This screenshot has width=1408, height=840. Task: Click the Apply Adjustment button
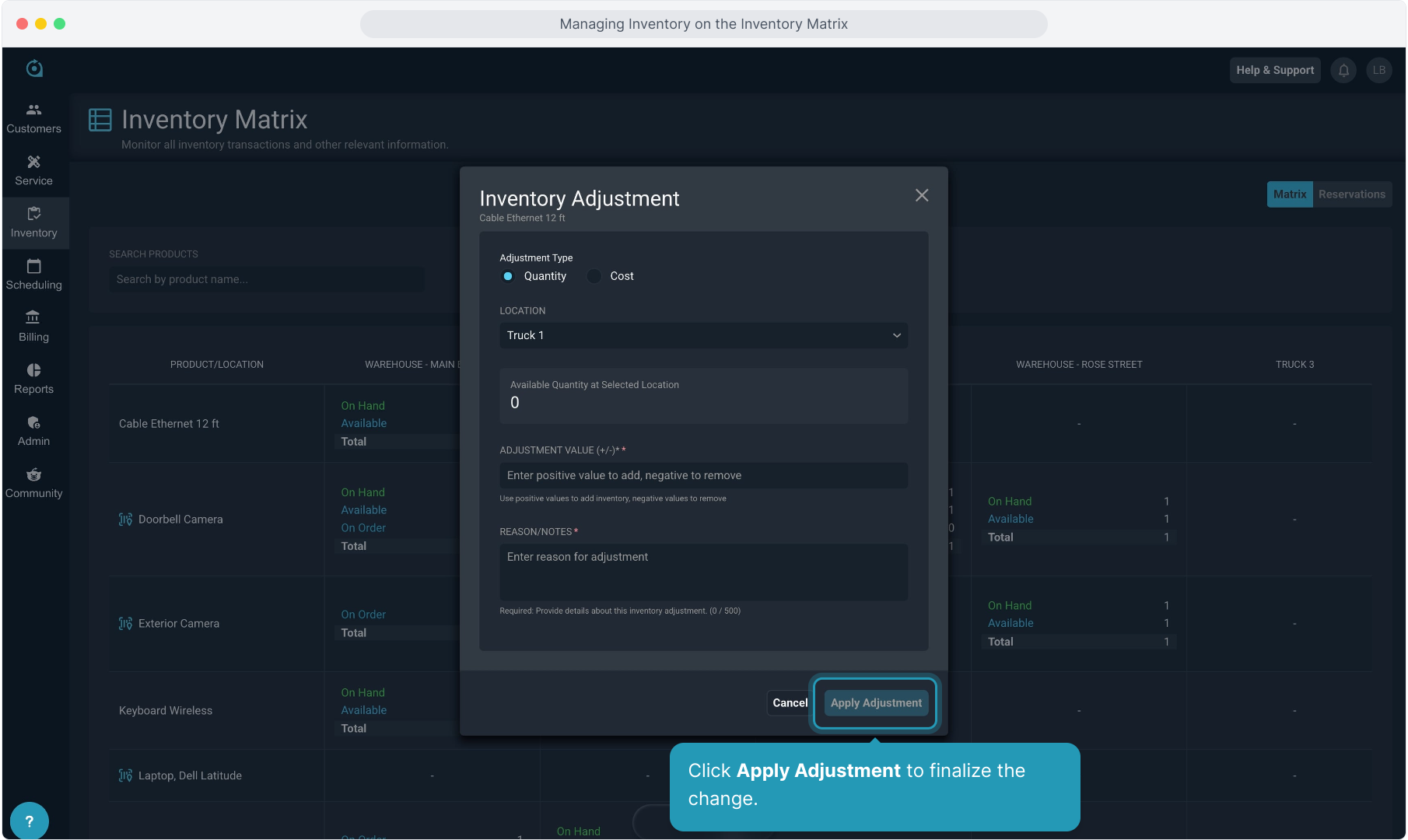pyautogui.click(x=876, y=703)
